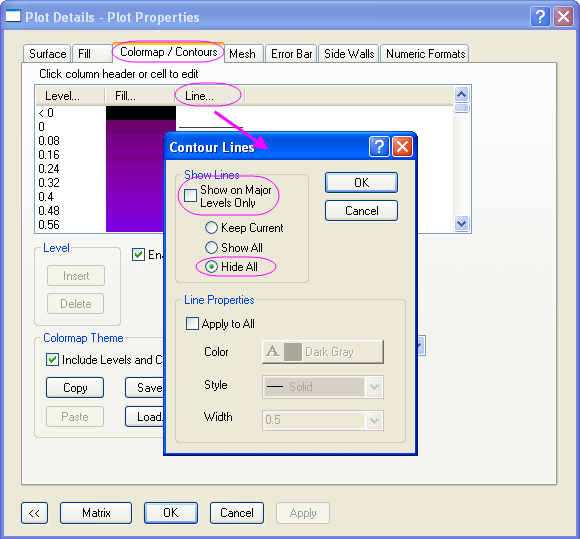Click the Matrix button

point(96,513)
